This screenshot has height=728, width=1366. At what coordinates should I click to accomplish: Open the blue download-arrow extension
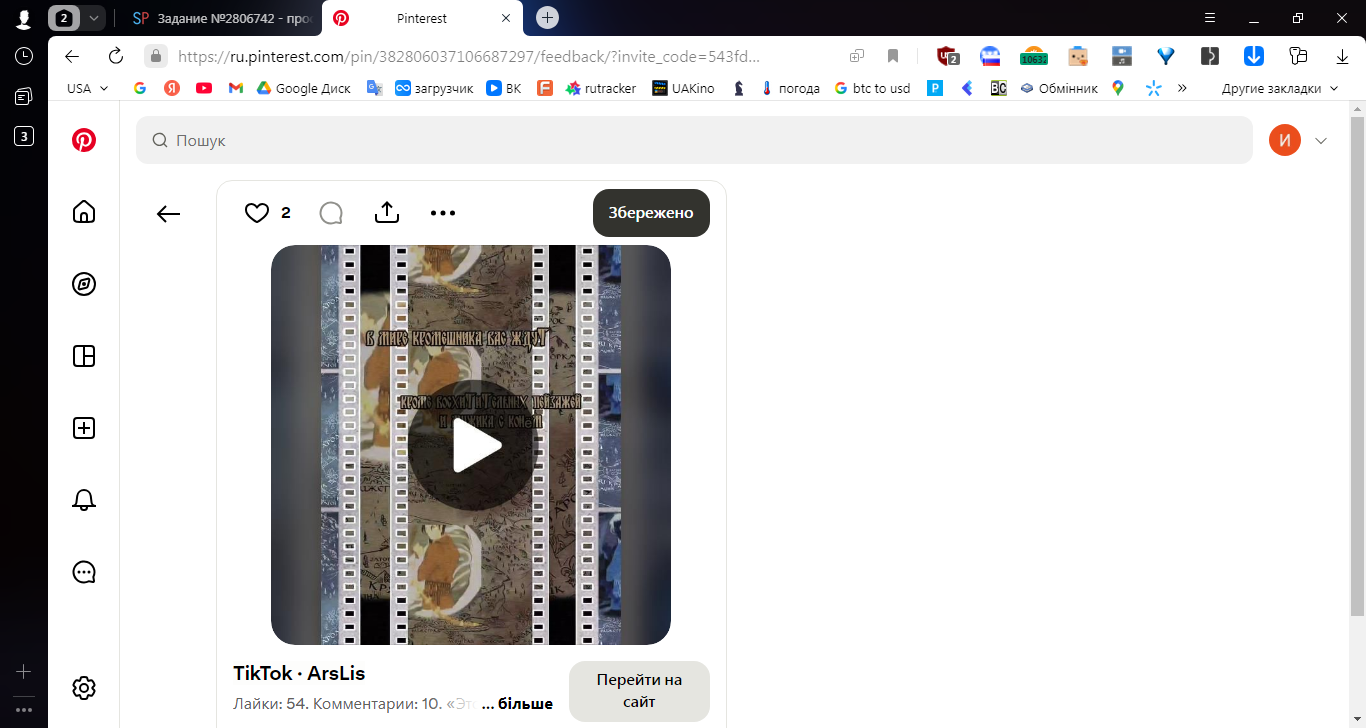click(1254, 56)
